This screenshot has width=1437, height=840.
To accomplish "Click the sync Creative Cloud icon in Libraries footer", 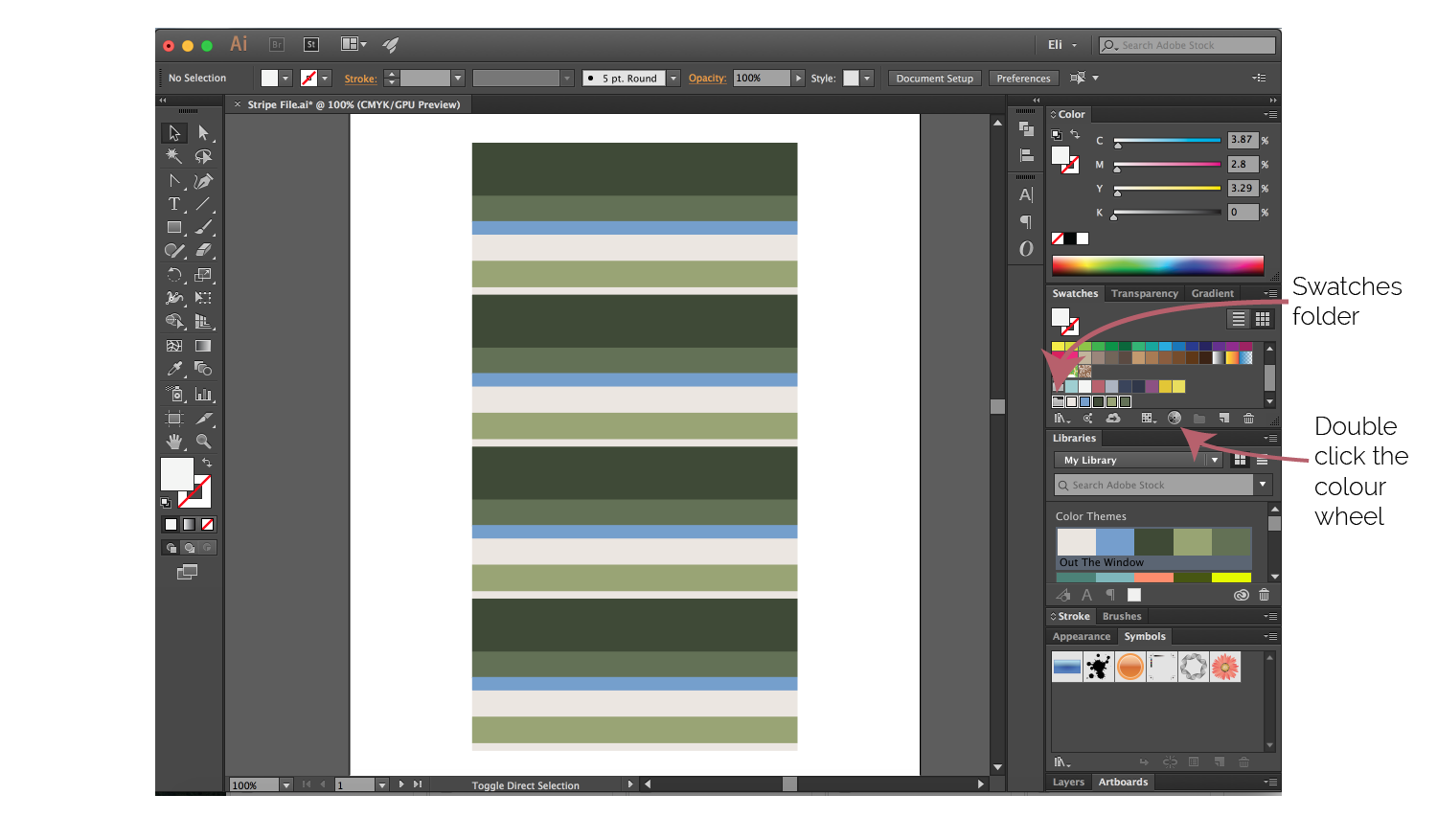I will (x=1241, y=595).
